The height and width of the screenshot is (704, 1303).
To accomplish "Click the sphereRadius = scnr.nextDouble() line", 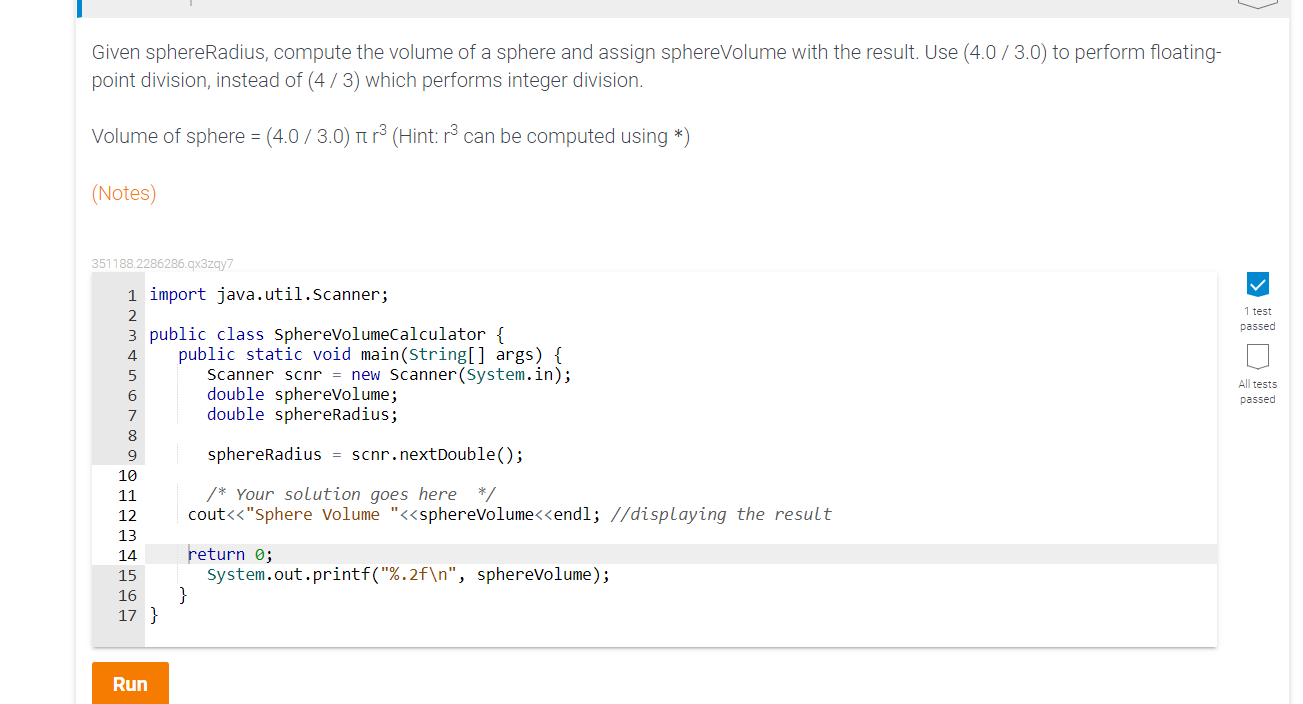I will coord(364,454).
